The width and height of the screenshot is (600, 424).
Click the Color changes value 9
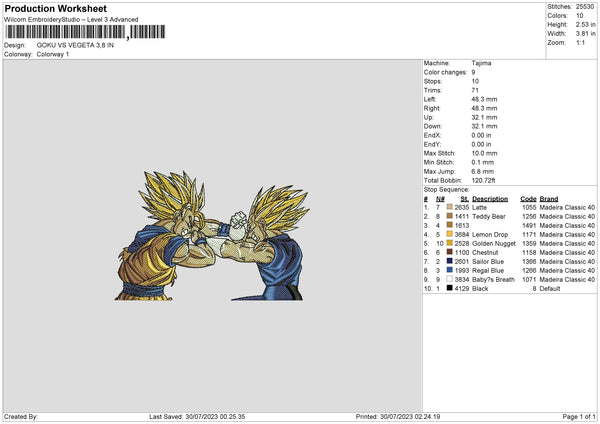click(473, 72)
